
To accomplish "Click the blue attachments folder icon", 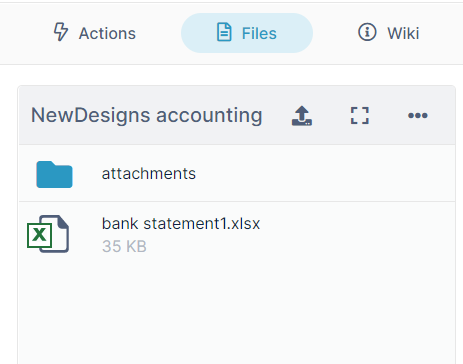I will tap(54, 174).
